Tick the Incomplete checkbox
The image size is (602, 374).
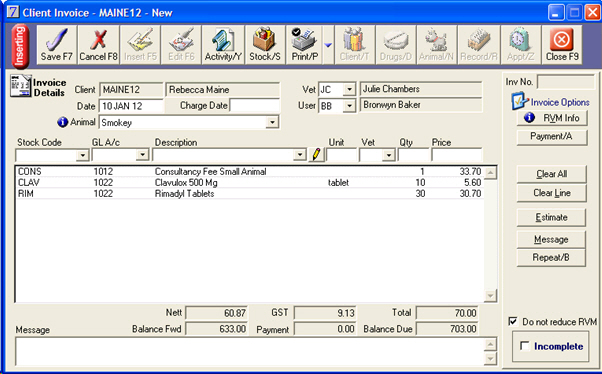click(524, 346)
